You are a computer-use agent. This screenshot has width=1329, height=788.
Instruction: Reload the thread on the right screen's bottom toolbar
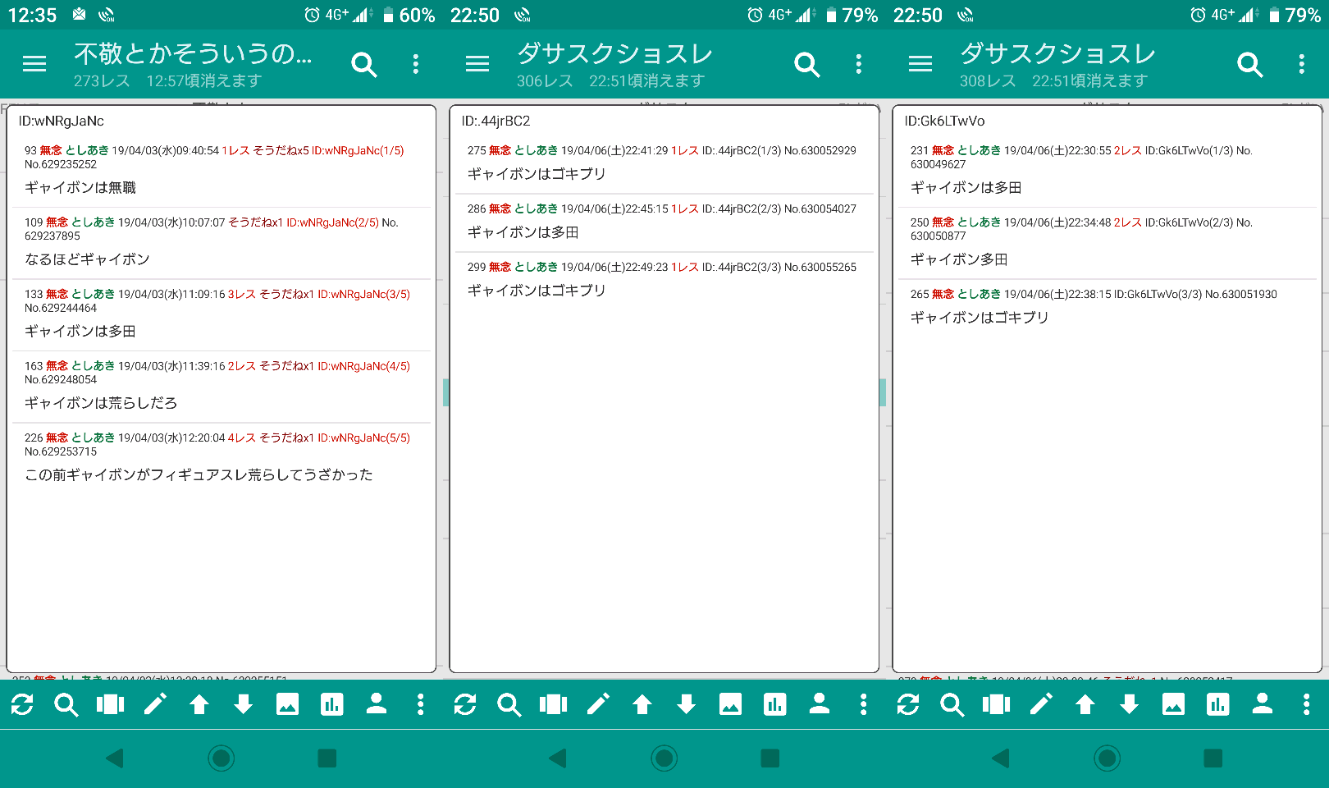(908, 705)
